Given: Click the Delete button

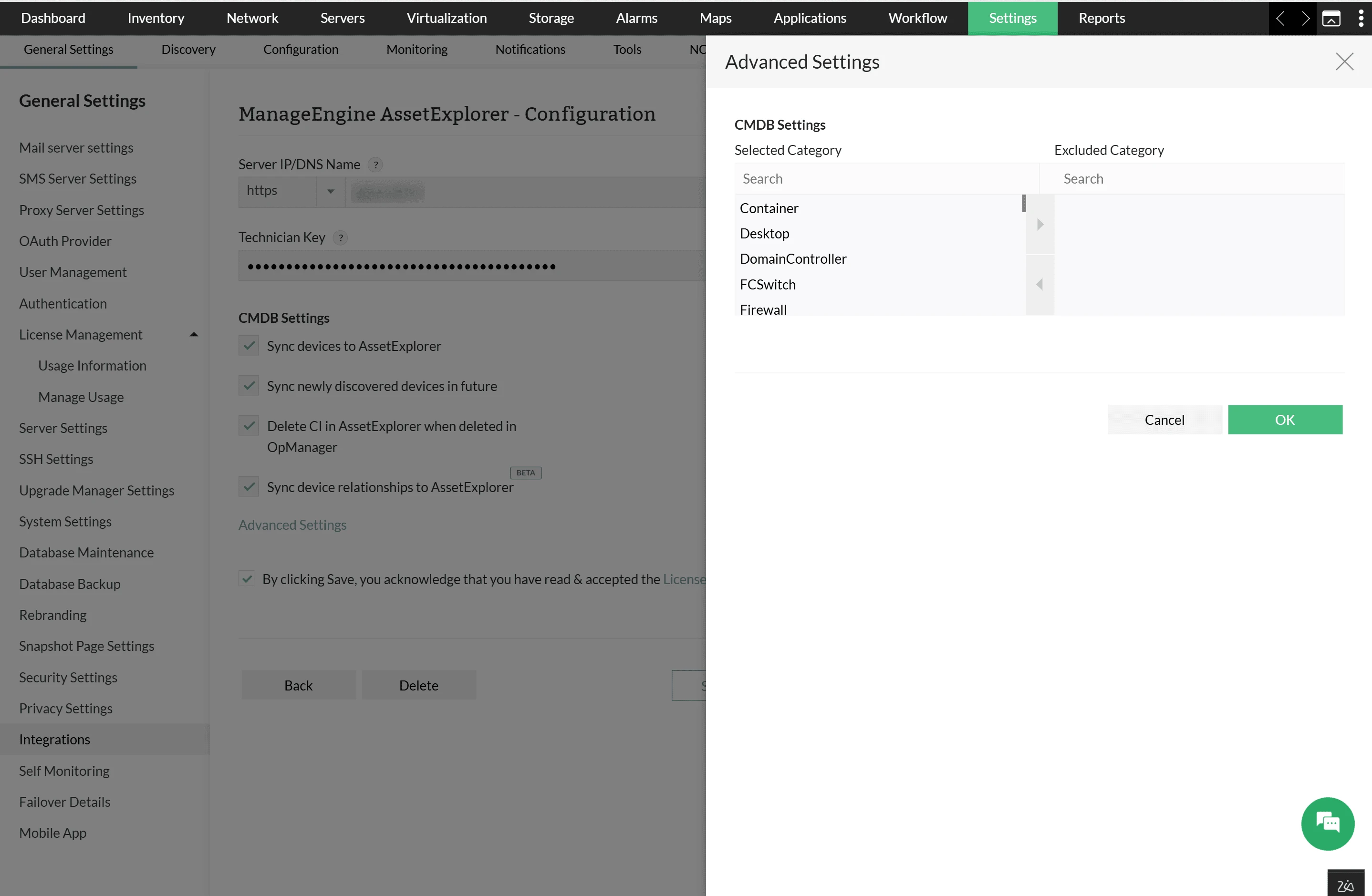Looking at the screenshot, I should pos(418,685).
